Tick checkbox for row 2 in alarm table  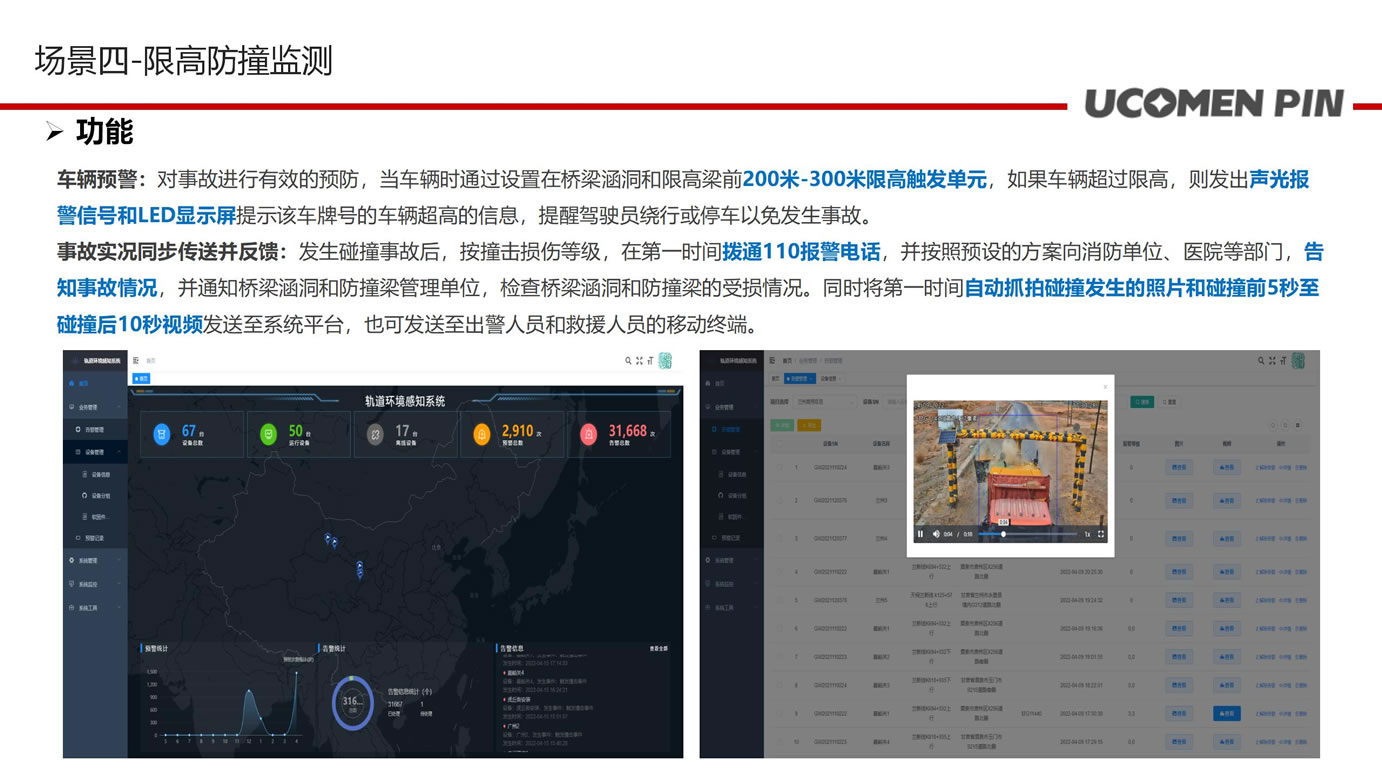click(781, 500)
